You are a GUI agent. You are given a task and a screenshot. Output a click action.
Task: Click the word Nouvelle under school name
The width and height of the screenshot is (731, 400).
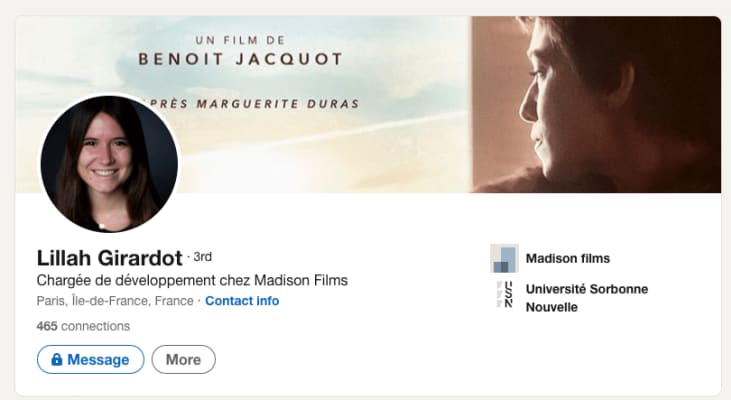pyautogui.click(x=551, y=307)
